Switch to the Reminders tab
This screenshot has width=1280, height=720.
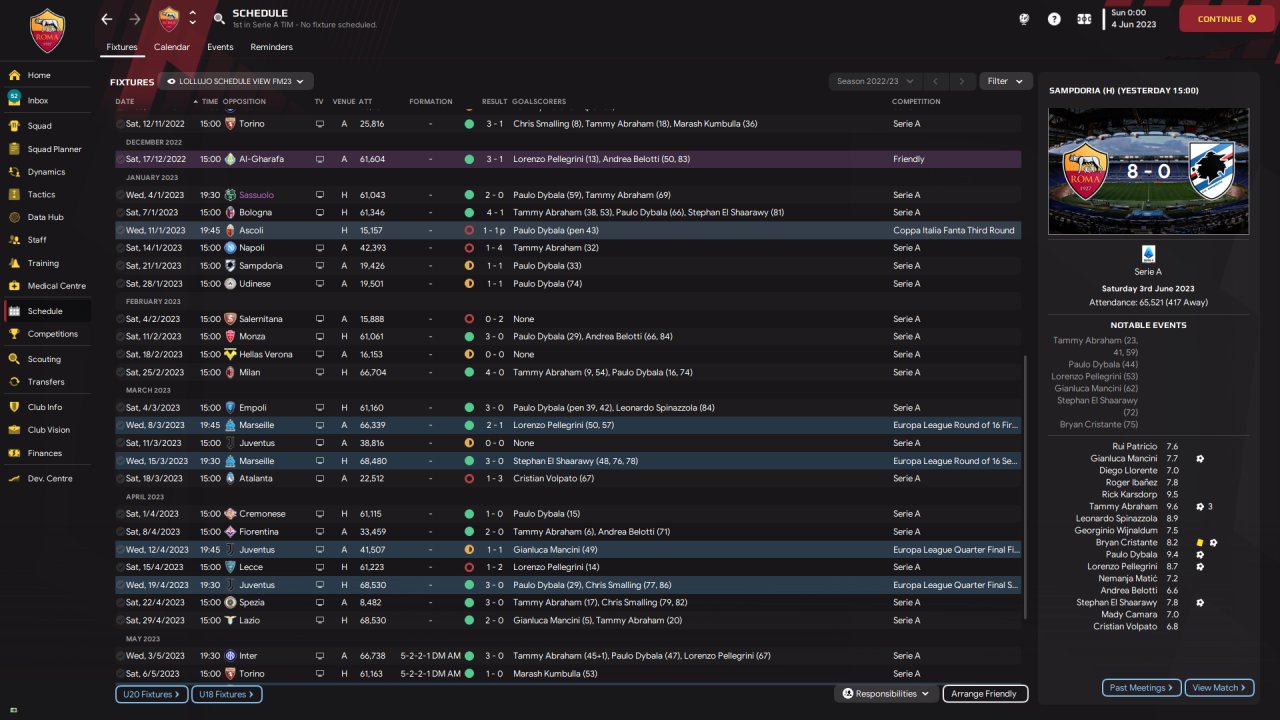point(272,47)
